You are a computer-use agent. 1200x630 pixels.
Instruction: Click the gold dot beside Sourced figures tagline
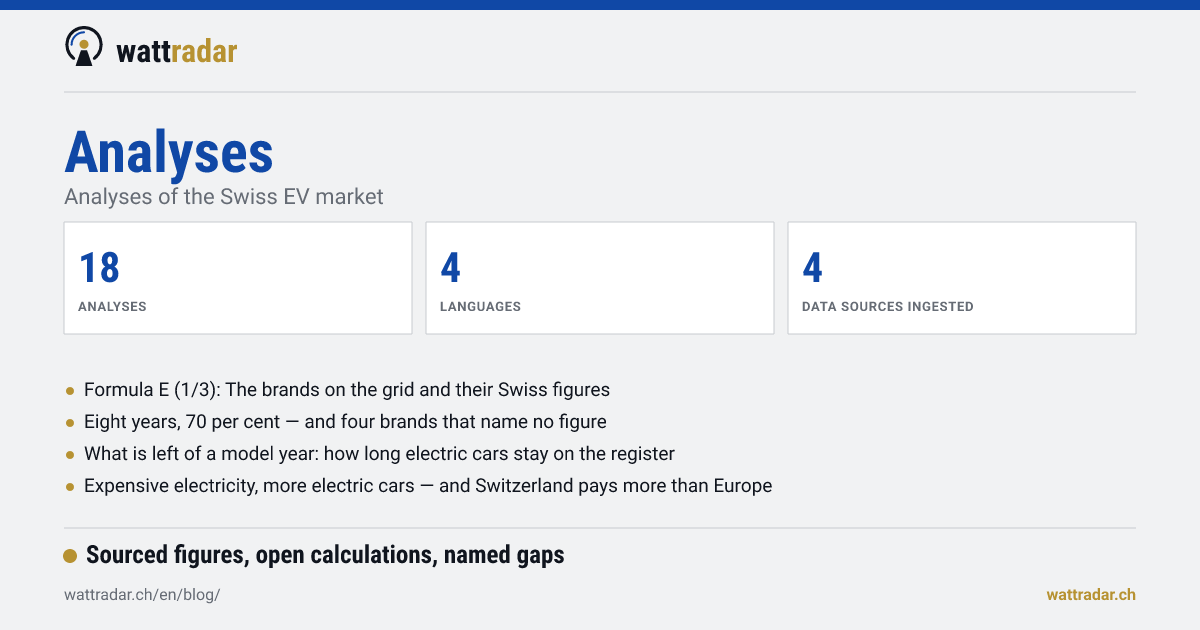click(x=70, y=556)
